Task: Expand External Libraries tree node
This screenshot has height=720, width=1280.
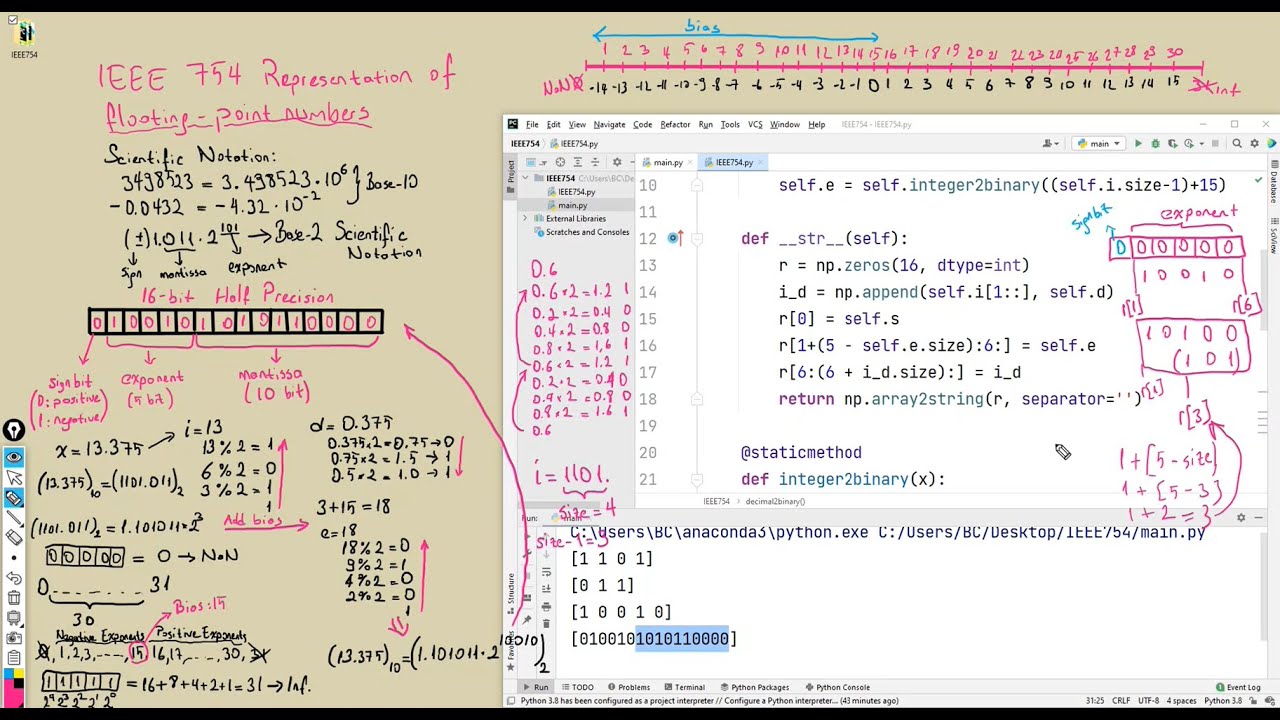Action: pyautogui.click(x=525, y=218)
